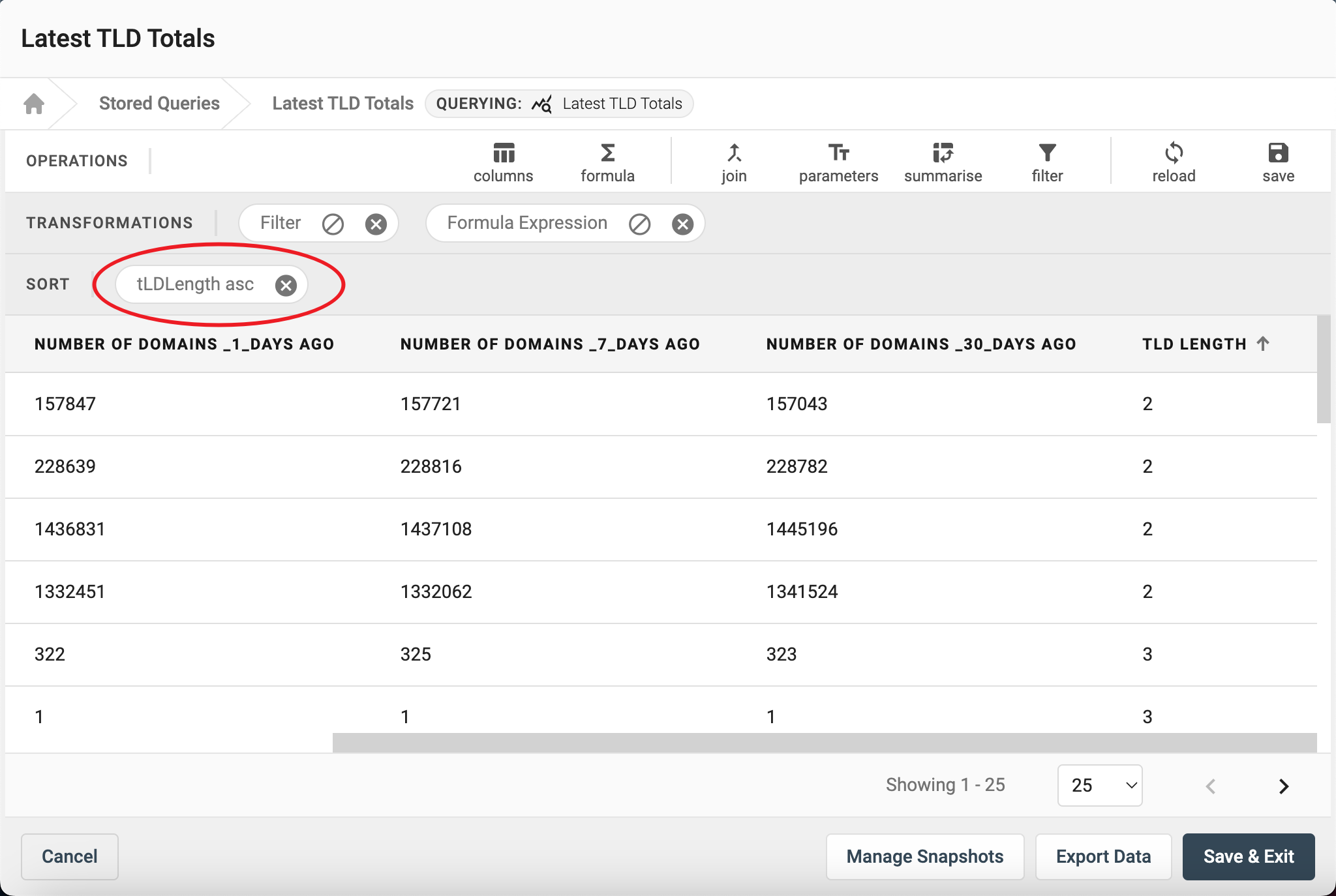Click the summarise operation icon
This screenshot has height=896, width=1336.
click(x=943, y=153)
